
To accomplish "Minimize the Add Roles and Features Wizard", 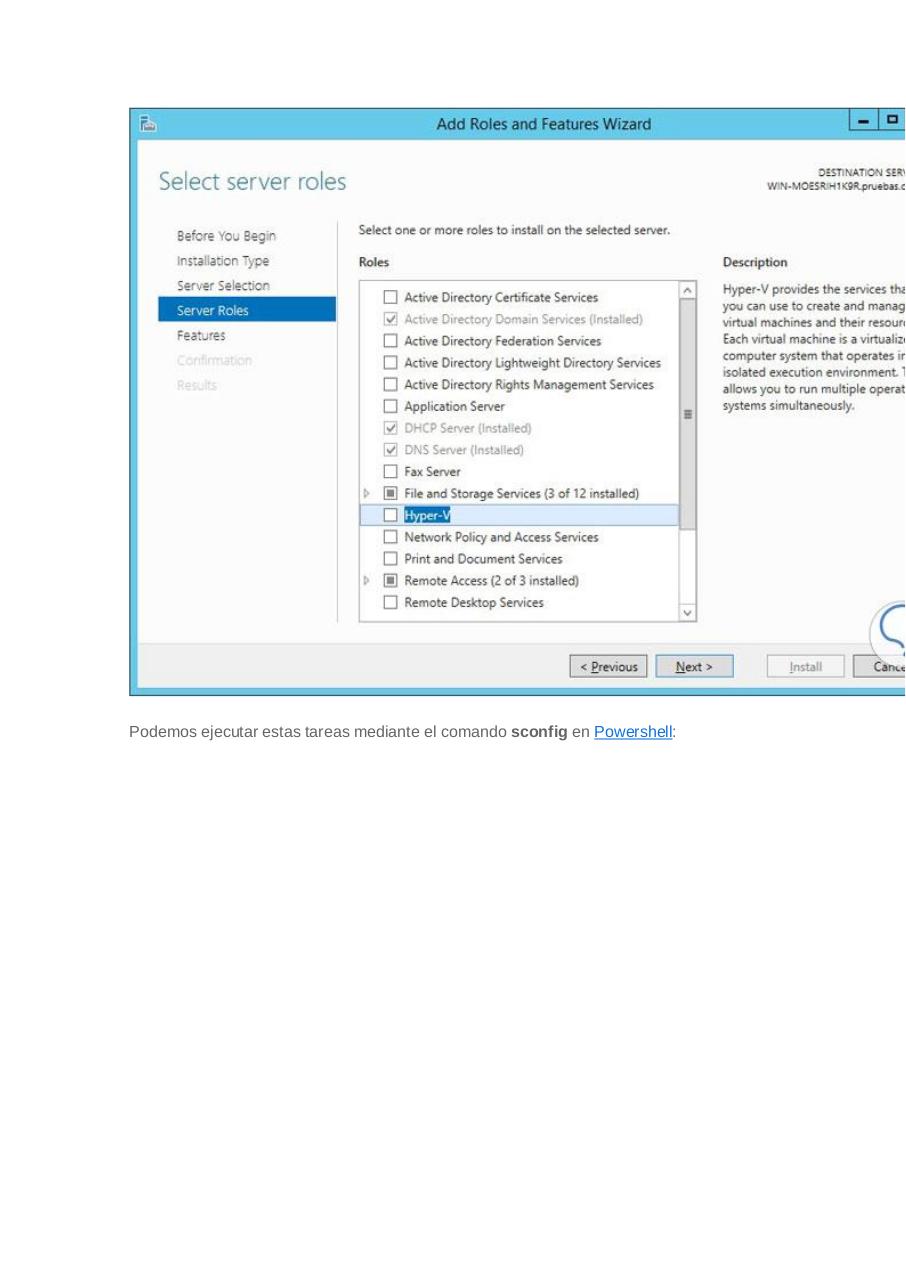I will pyautogui.click(x=863, y=122).
